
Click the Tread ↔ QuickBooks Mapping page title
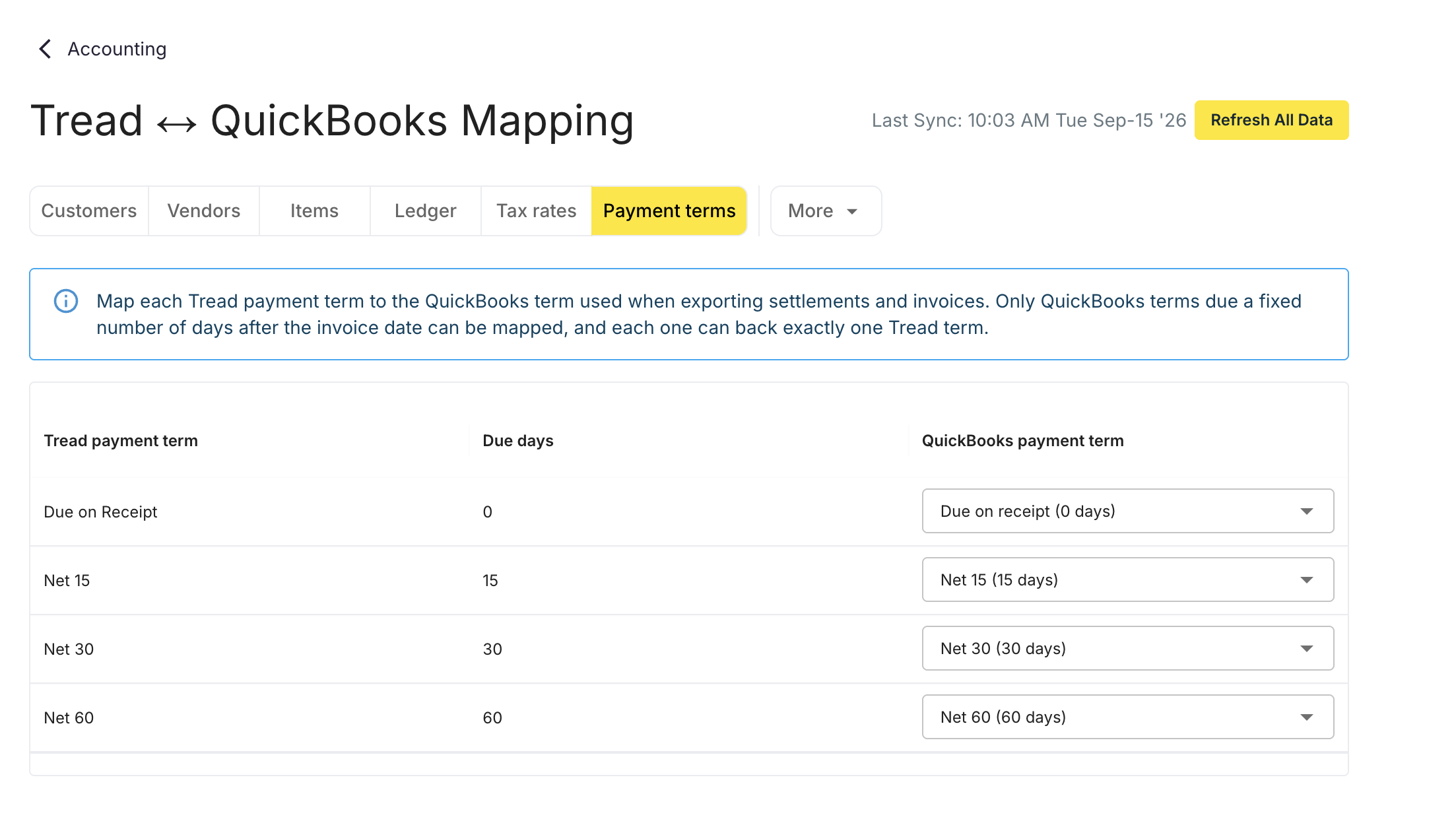[332, 121]
